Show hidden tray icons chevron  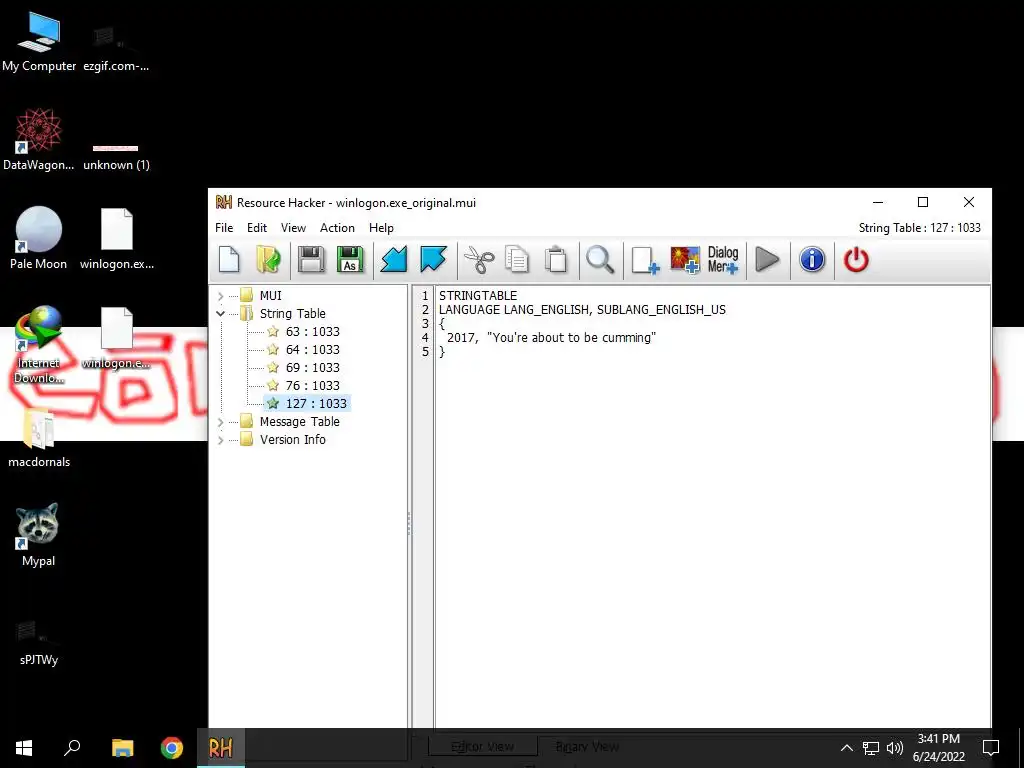pyautogui.click(x=846, y=748)
